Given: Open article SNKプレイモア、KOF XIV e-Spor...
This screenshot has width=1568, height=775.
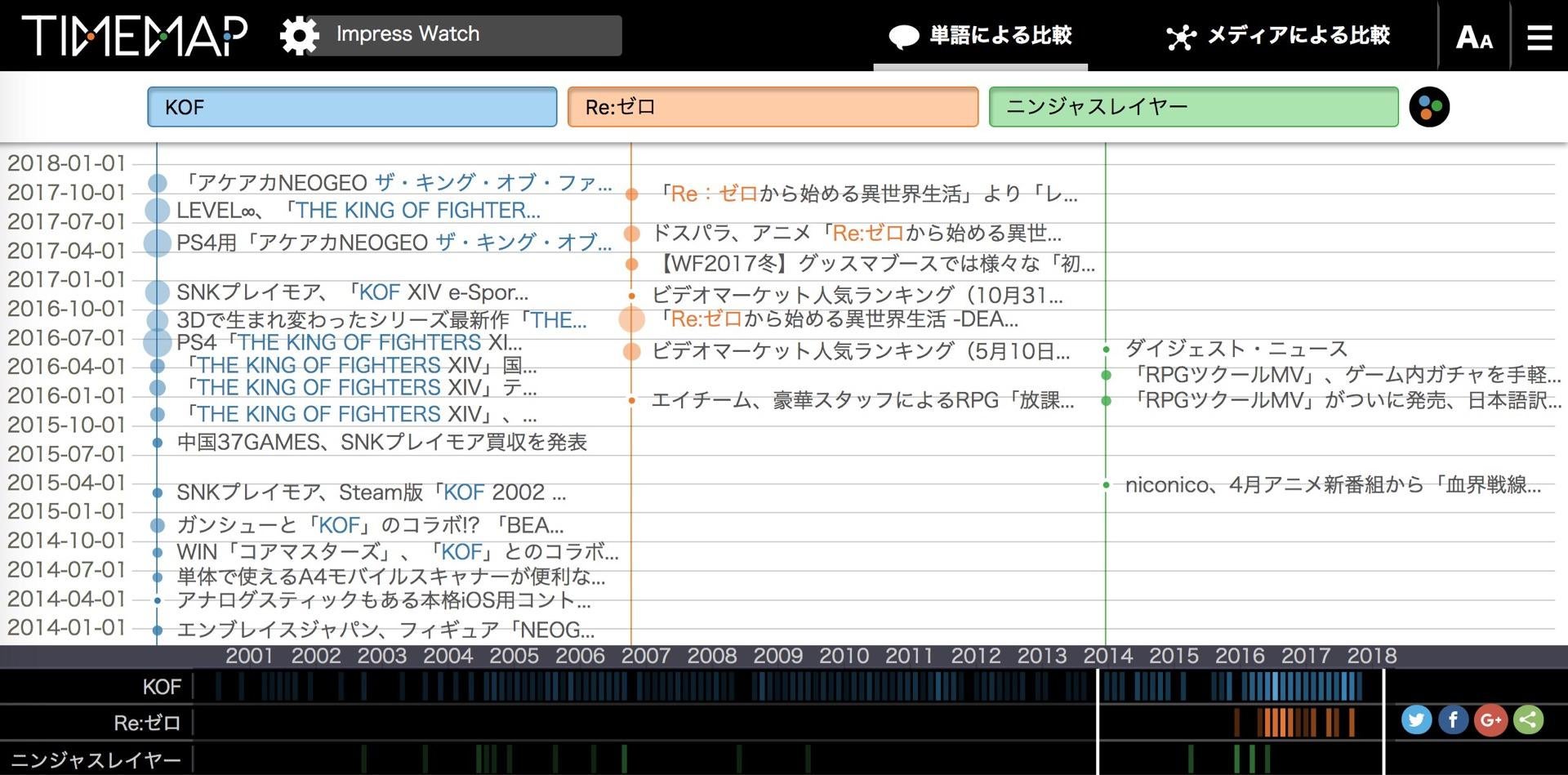Looking at the screenshot, I should (352, 292).
